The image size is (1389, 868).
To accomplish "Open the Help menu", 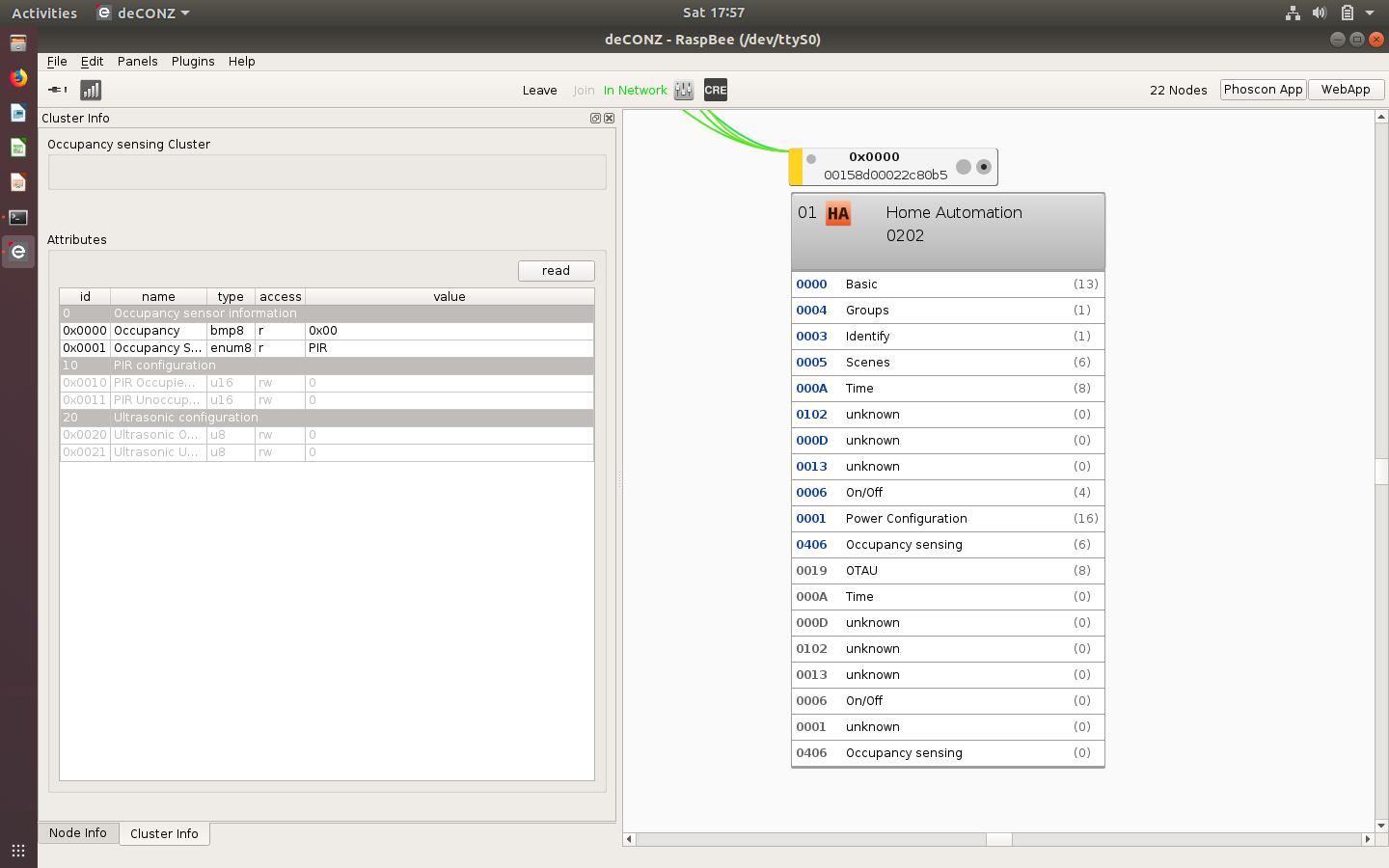I will click(242, 61).
